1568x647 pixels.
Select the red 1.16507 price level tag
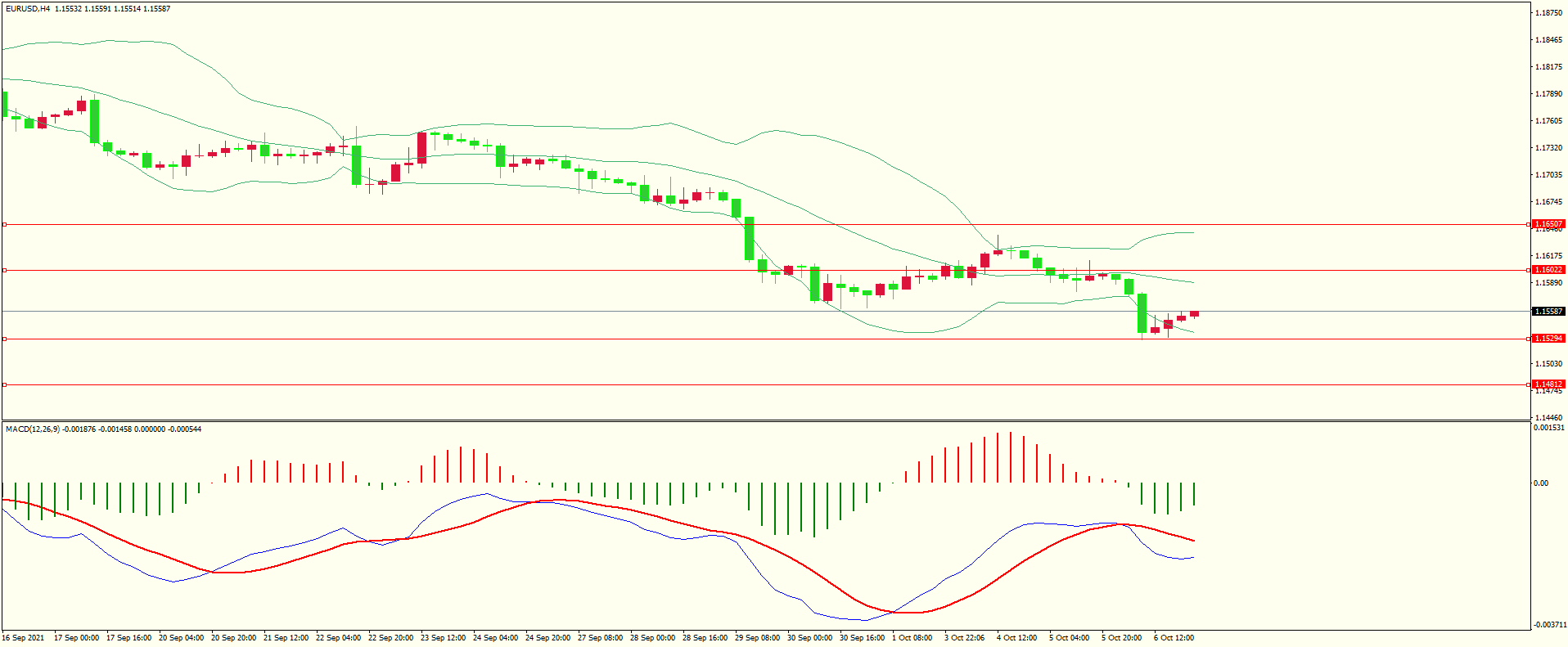[x=1548, y=224]
